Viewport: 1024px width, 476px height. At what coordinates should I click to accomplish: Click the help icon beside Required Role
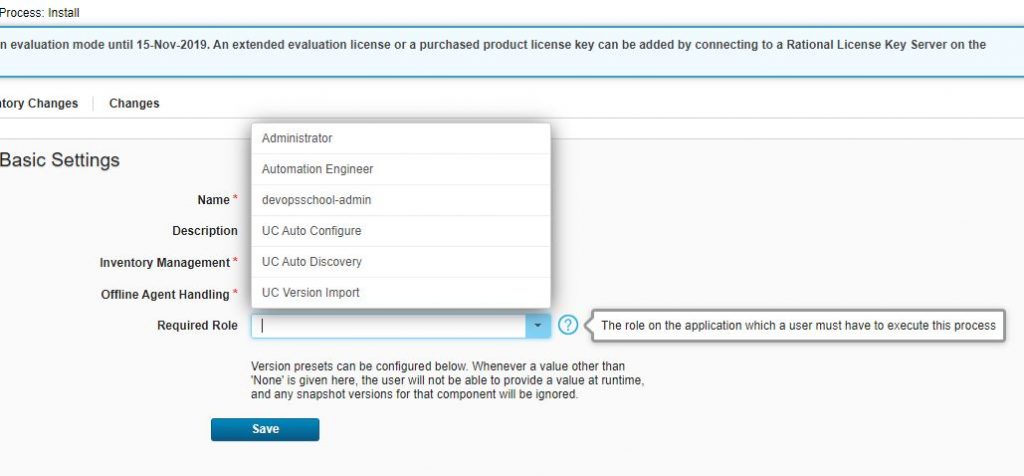[x=568, y=325]
